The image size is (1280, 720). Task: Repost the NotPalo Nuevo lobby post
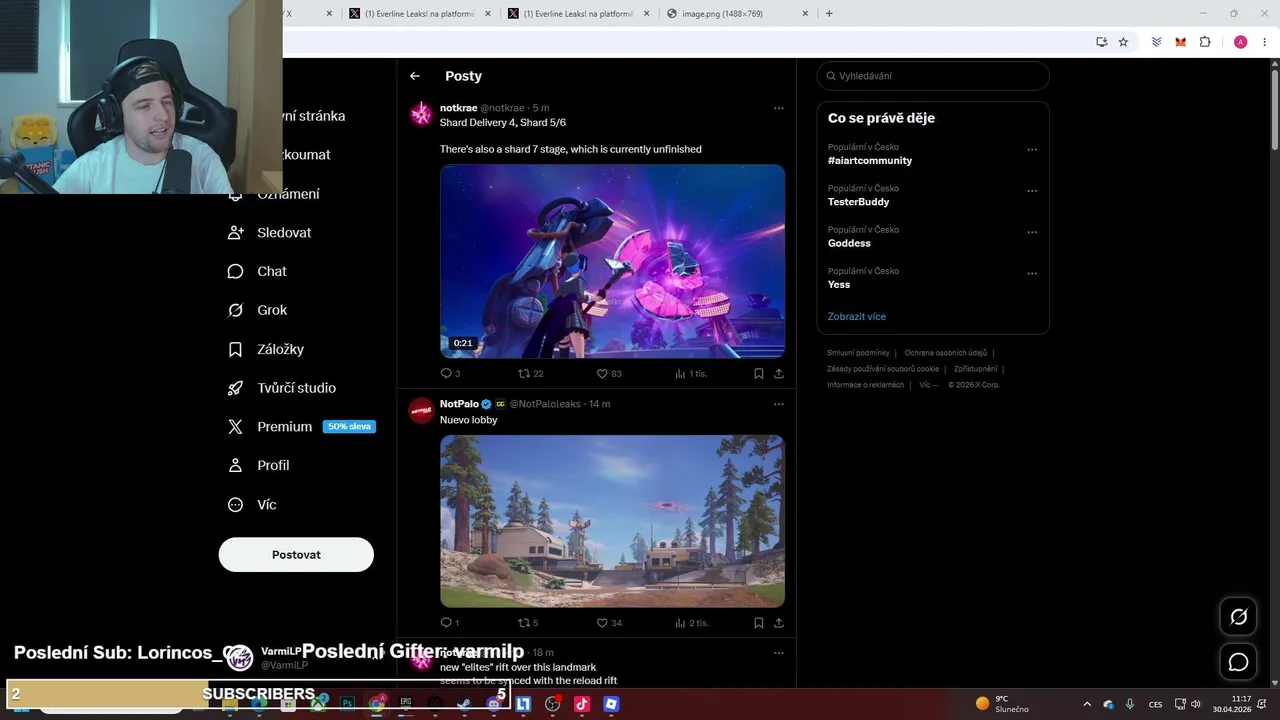pos(528,622)
